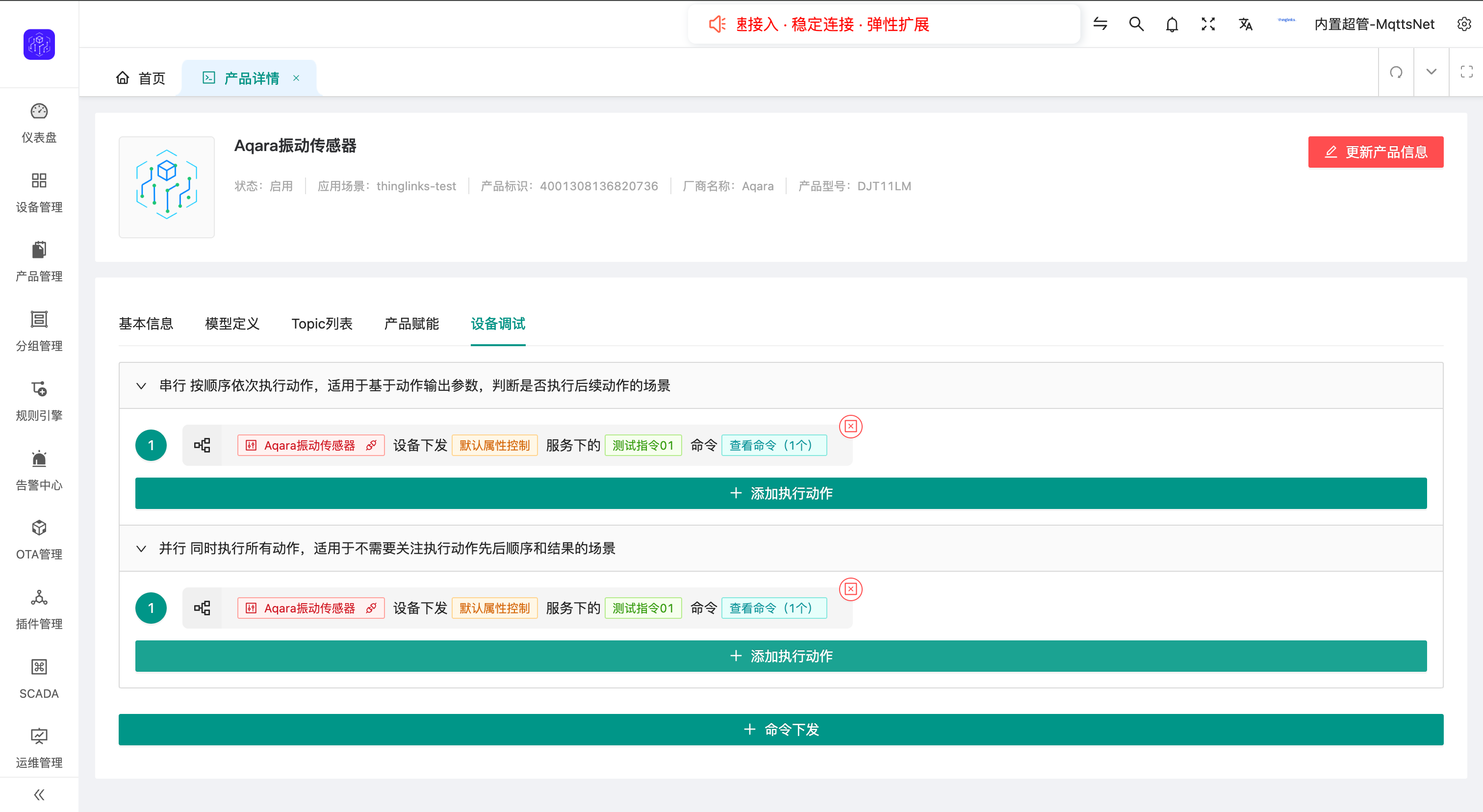The width and height of the screenshot is (1483, 812).
Task: Open the notifications bell
Action: (x=1172, y=24)
